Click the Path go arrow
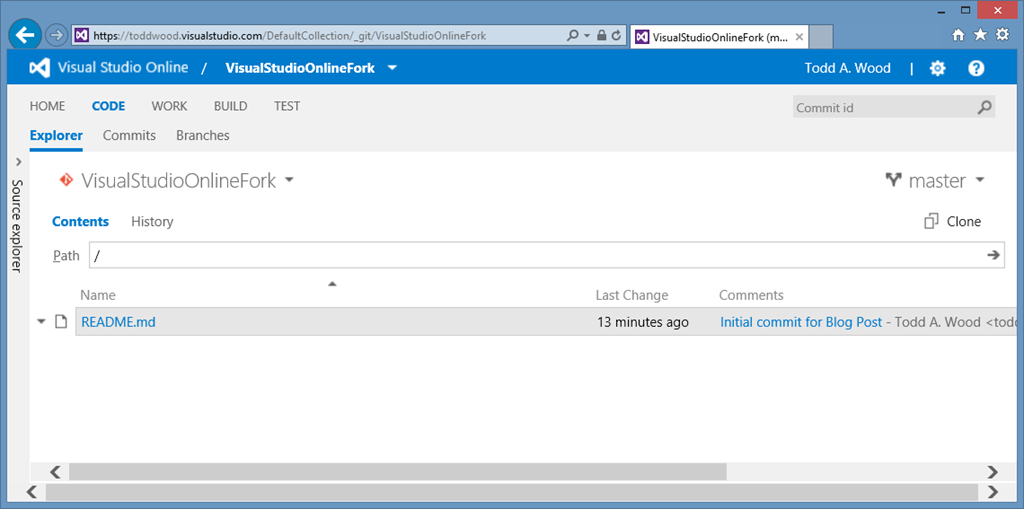1024x509 pixels. (993, 255)
